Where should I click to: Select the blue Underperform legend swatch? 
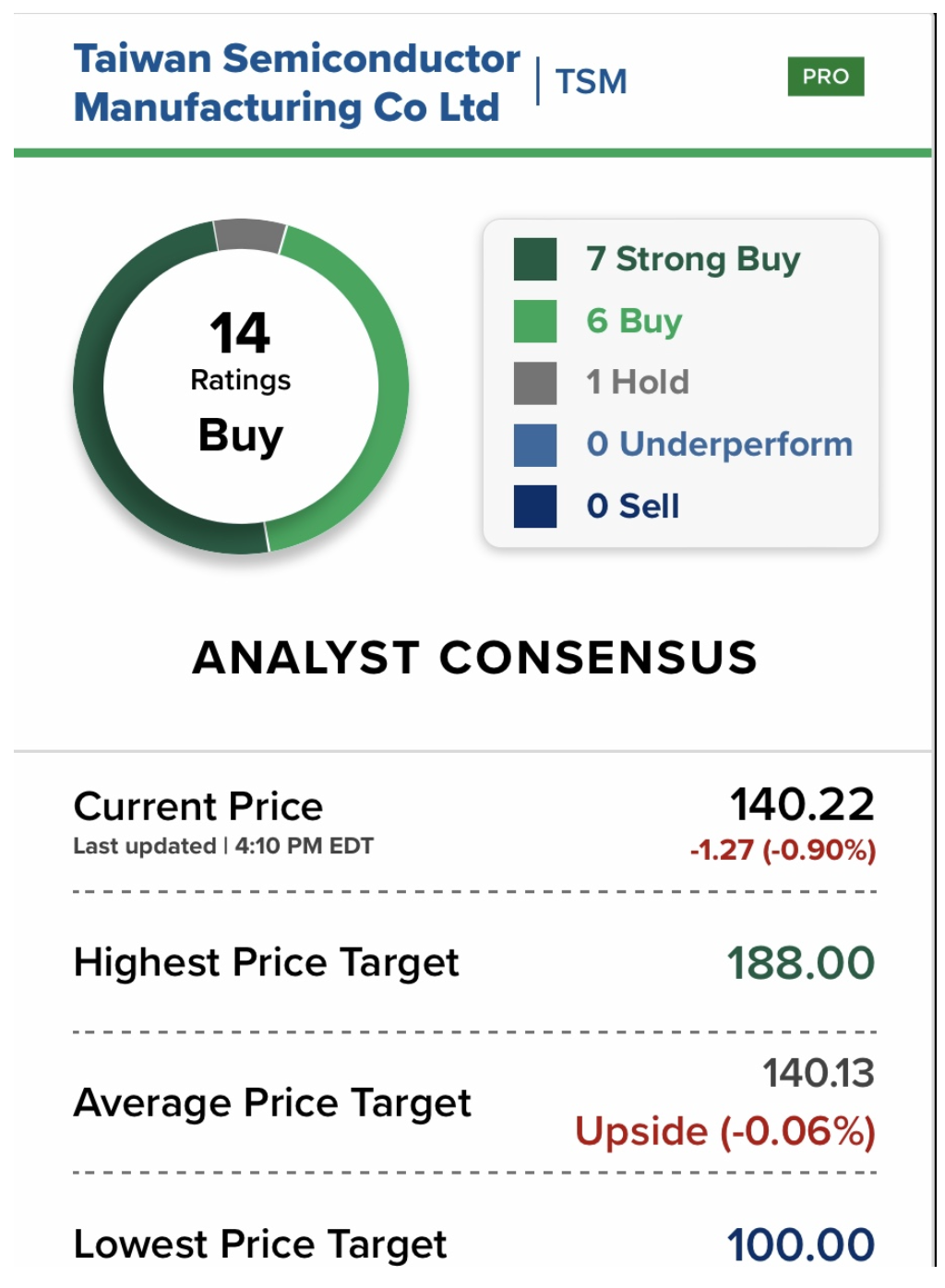535,445
